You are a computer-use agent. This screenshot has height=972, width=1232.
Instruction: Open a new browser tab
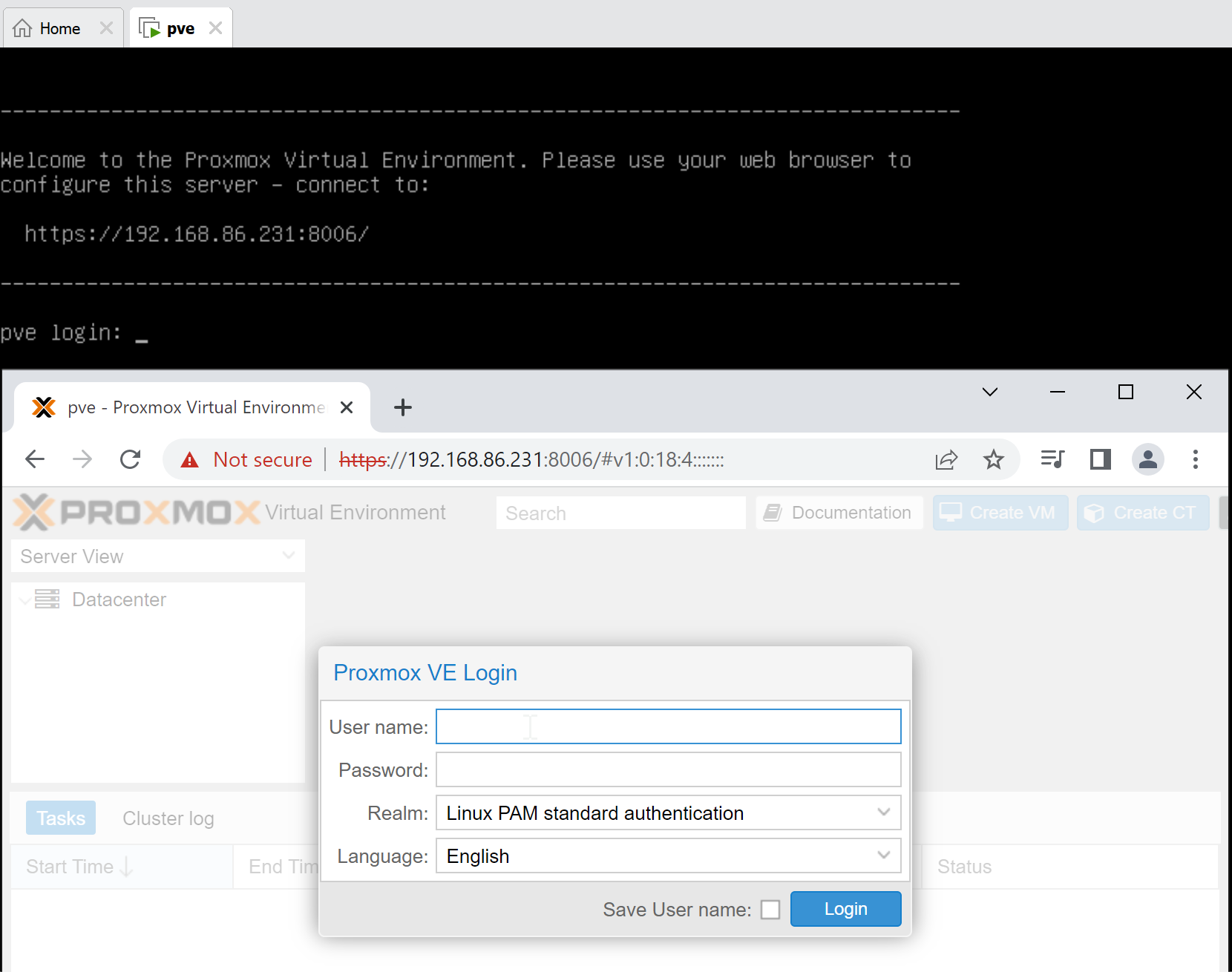click(x=402, y=407)
